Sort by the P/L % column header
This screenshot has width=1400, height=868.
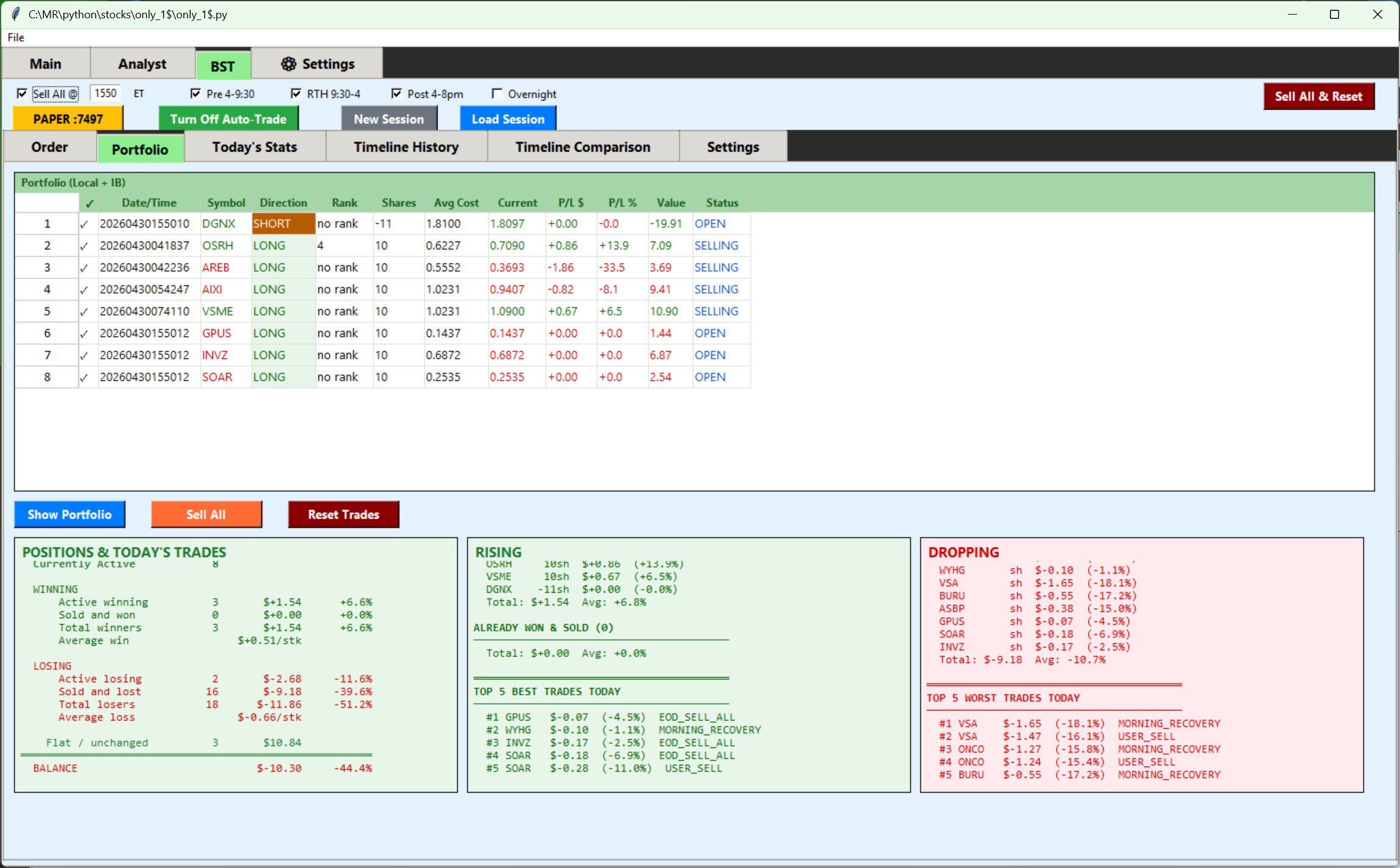click(x=622, y=203)
